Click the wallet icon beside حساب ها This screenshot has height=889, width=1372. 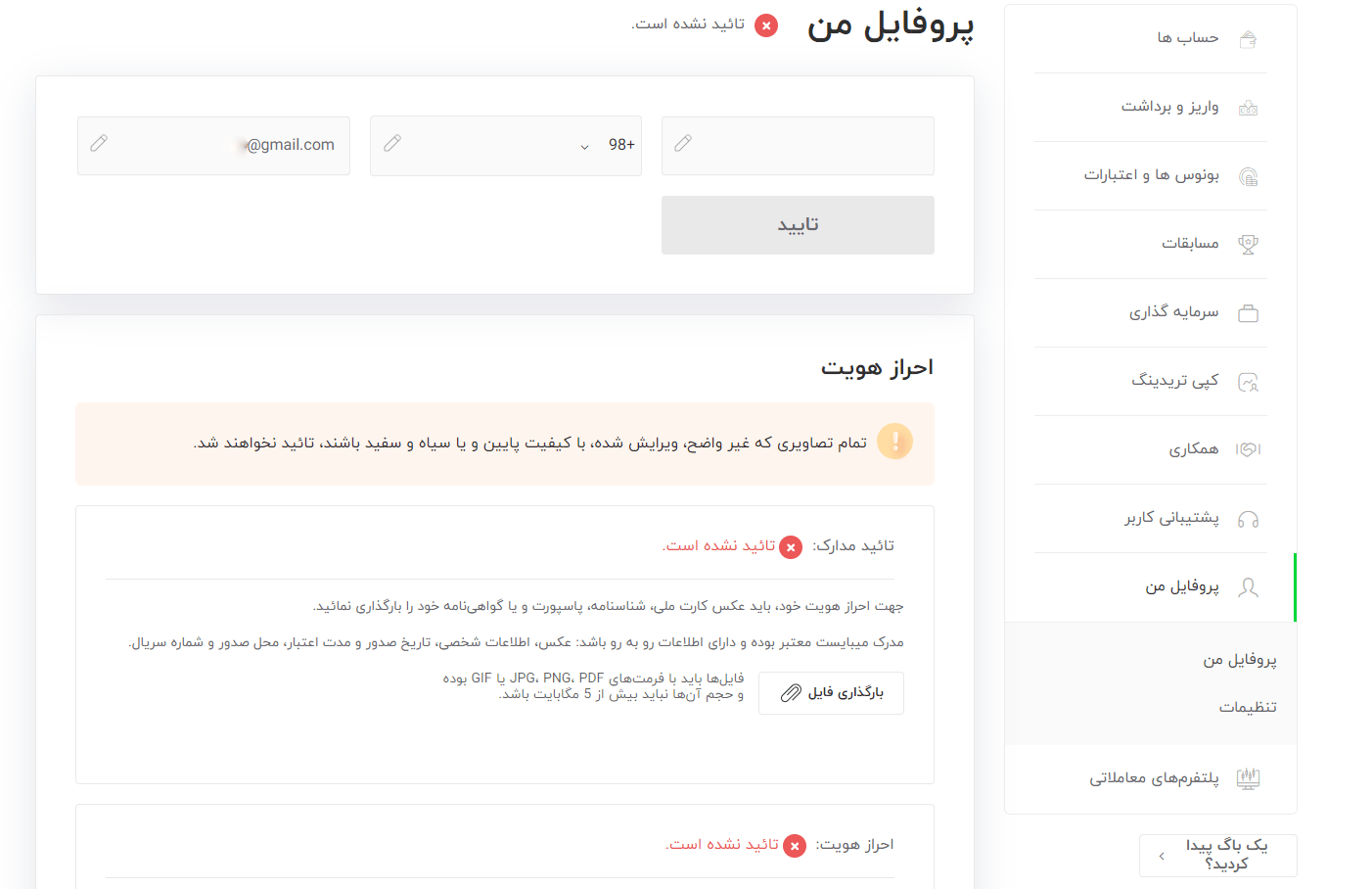click(1248, 39)
